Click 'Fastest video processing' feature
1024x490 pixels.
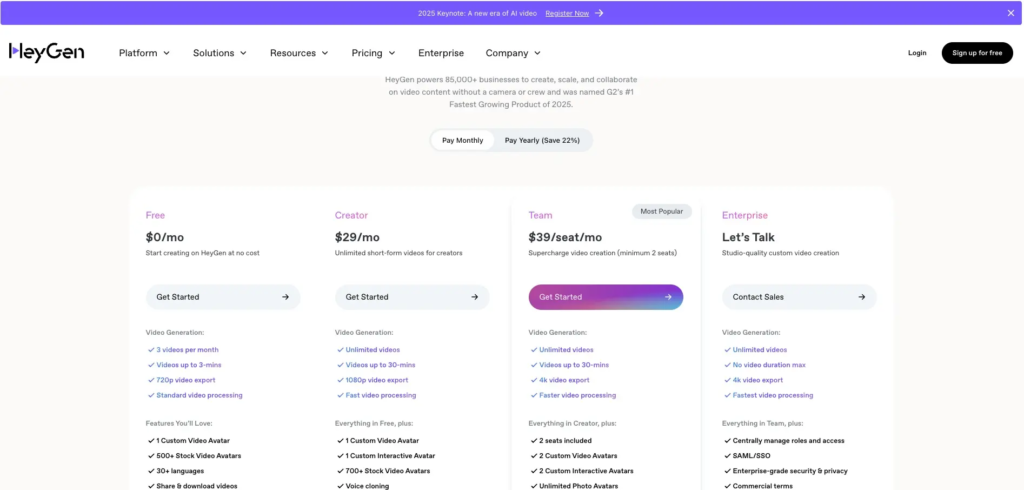773,395
